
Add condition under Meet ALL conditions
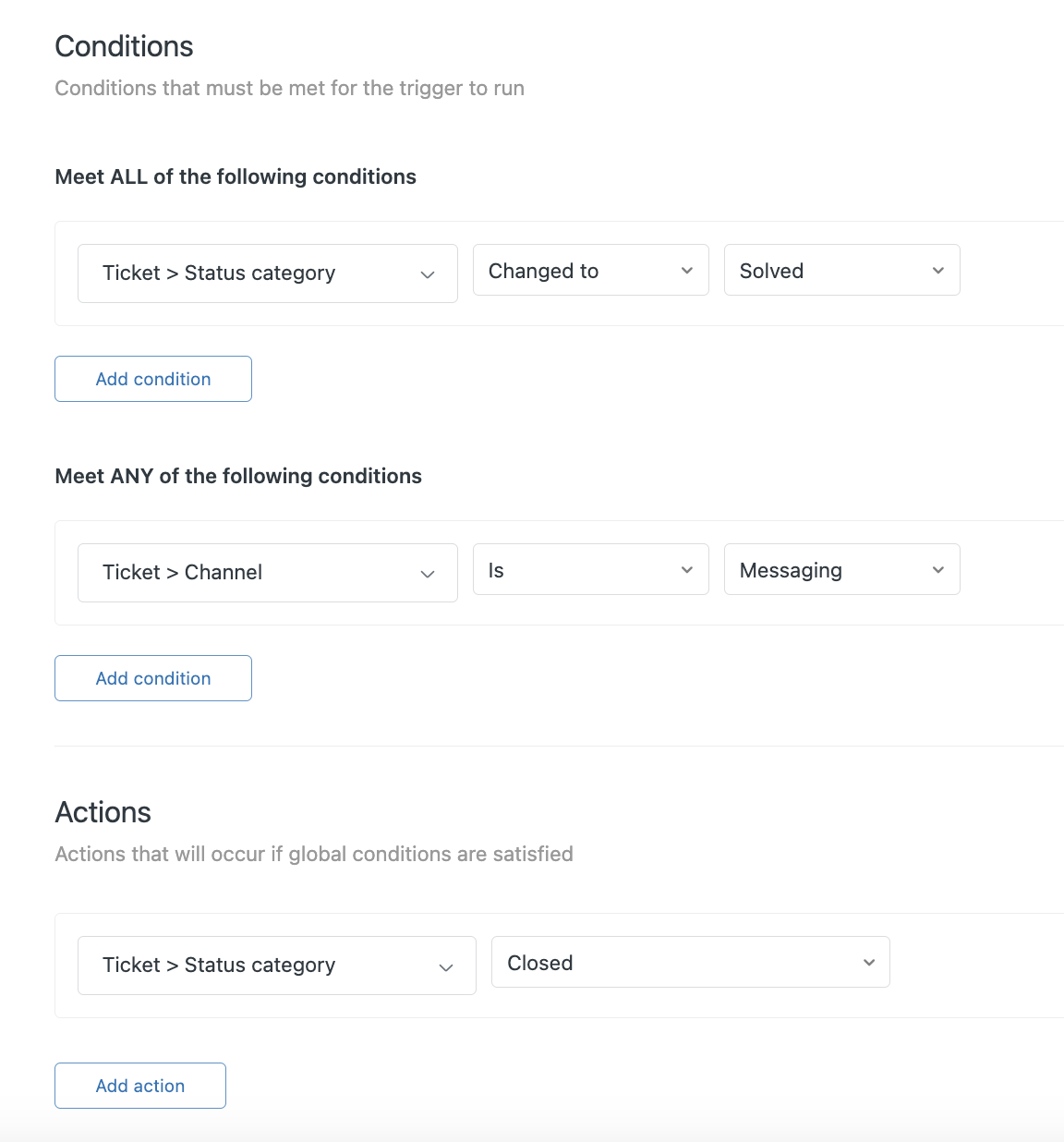click(153, 379)
